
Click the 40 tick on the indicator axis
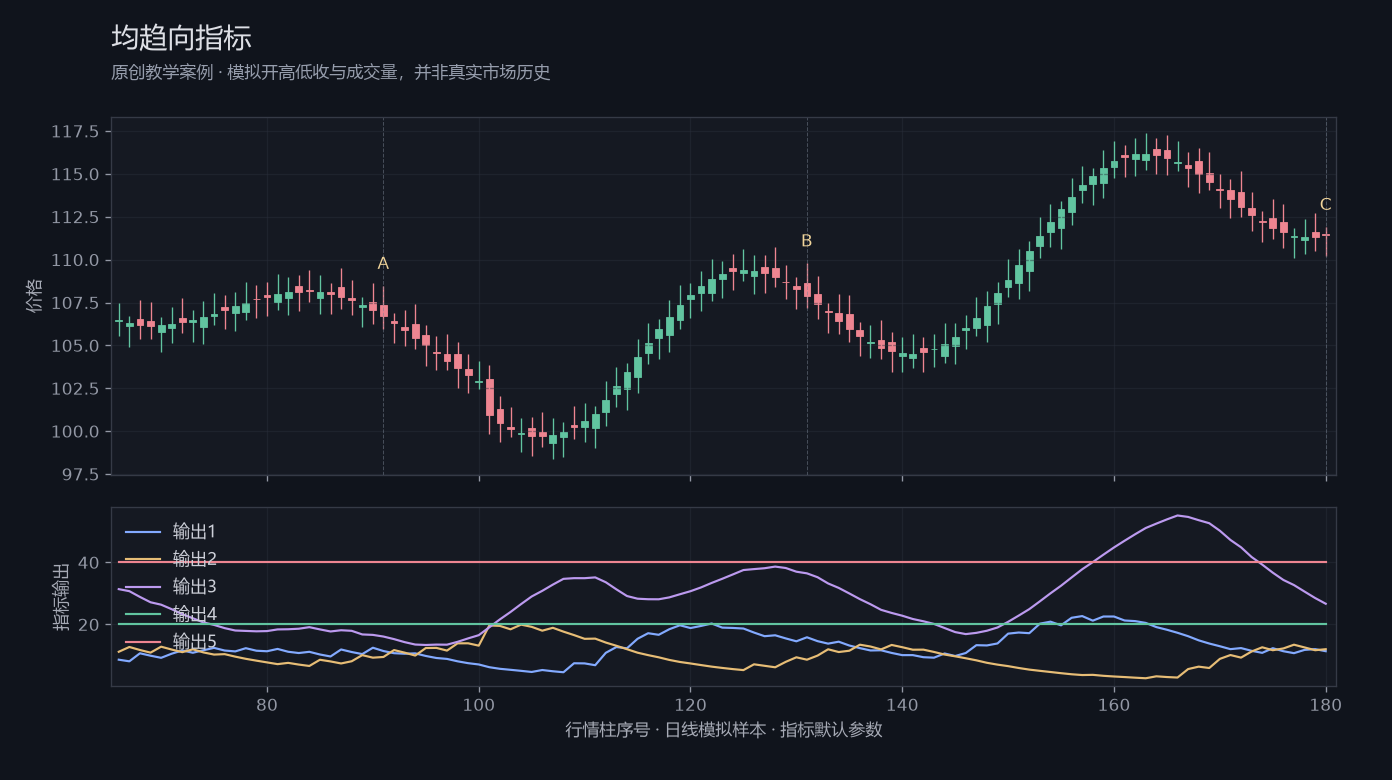pos(89,563)
